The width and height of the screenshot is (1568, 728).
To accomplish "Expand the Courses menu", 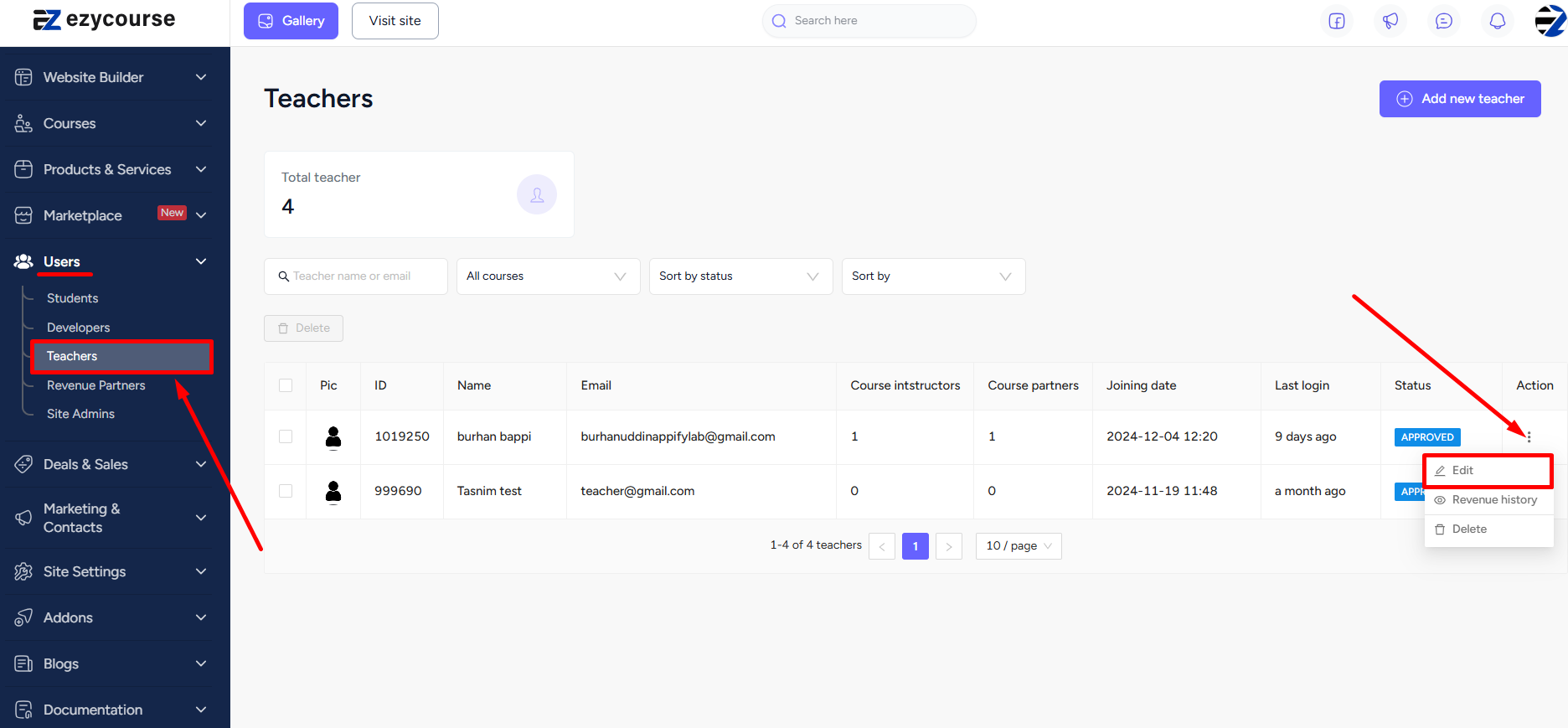I will pyautogui.click(x=201, y=123).
